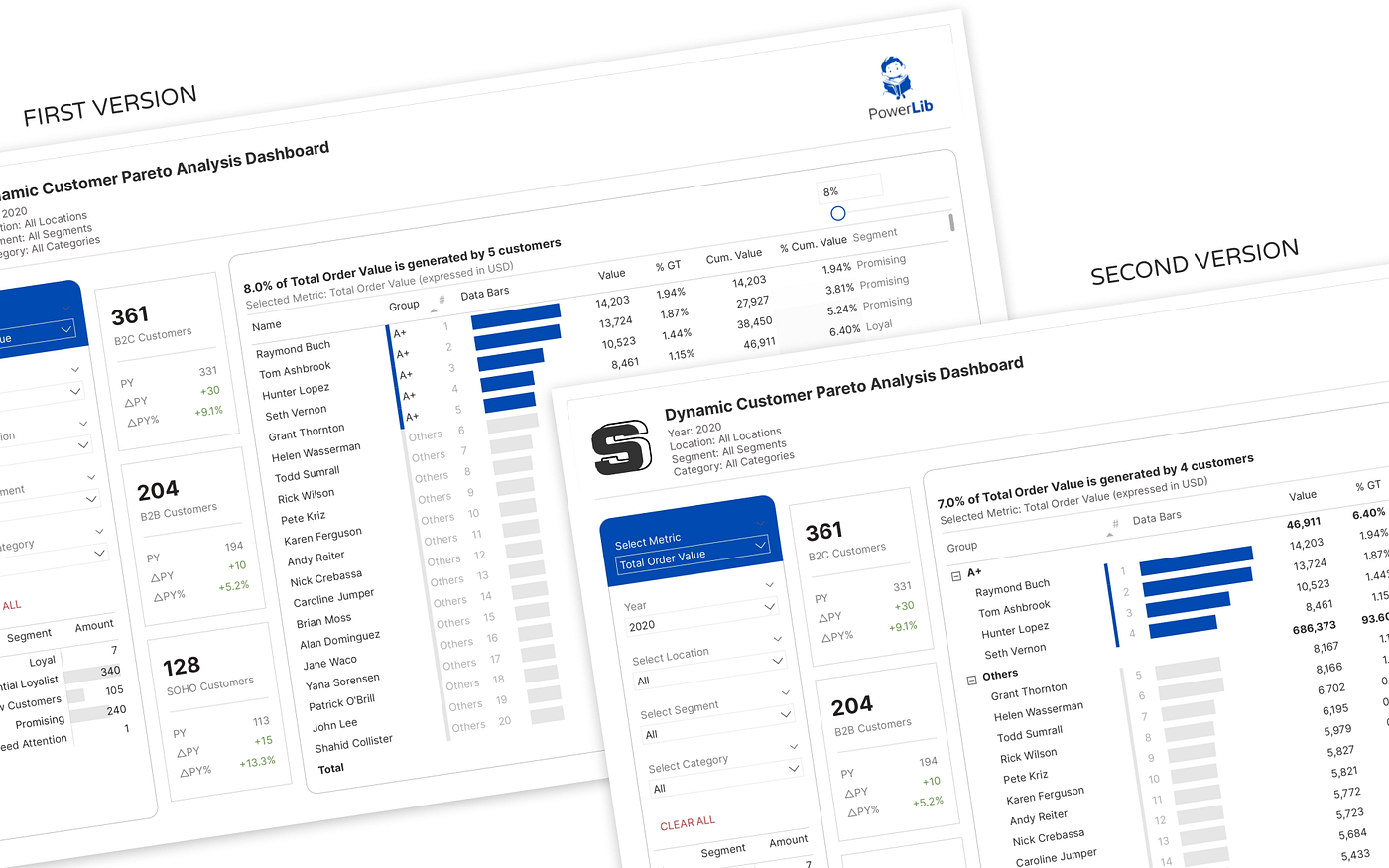Click the Segment header beside % Cum. Value
Image resolution: width=1389 pixels, height=868 pixels.
click(875, 235)
